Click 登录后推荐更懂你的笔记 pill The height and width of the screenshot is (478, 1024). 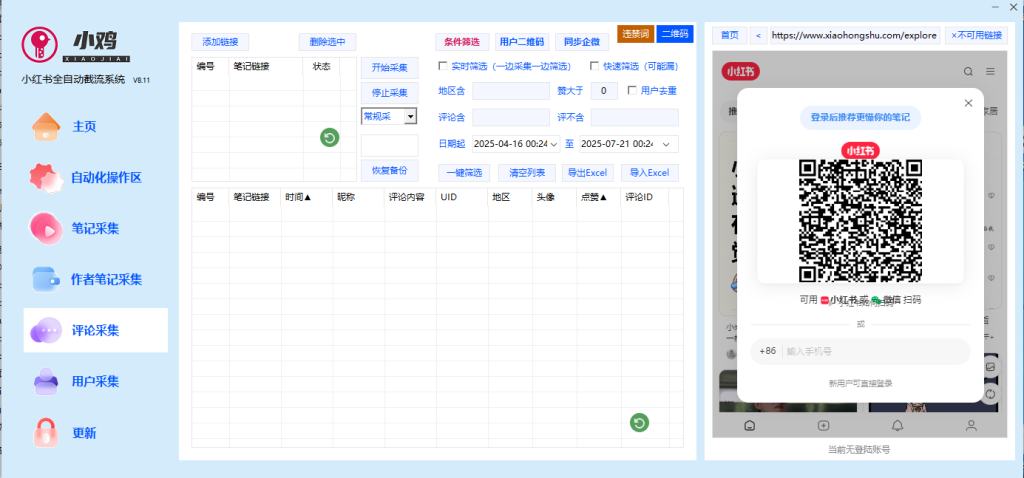pos(860,118)
